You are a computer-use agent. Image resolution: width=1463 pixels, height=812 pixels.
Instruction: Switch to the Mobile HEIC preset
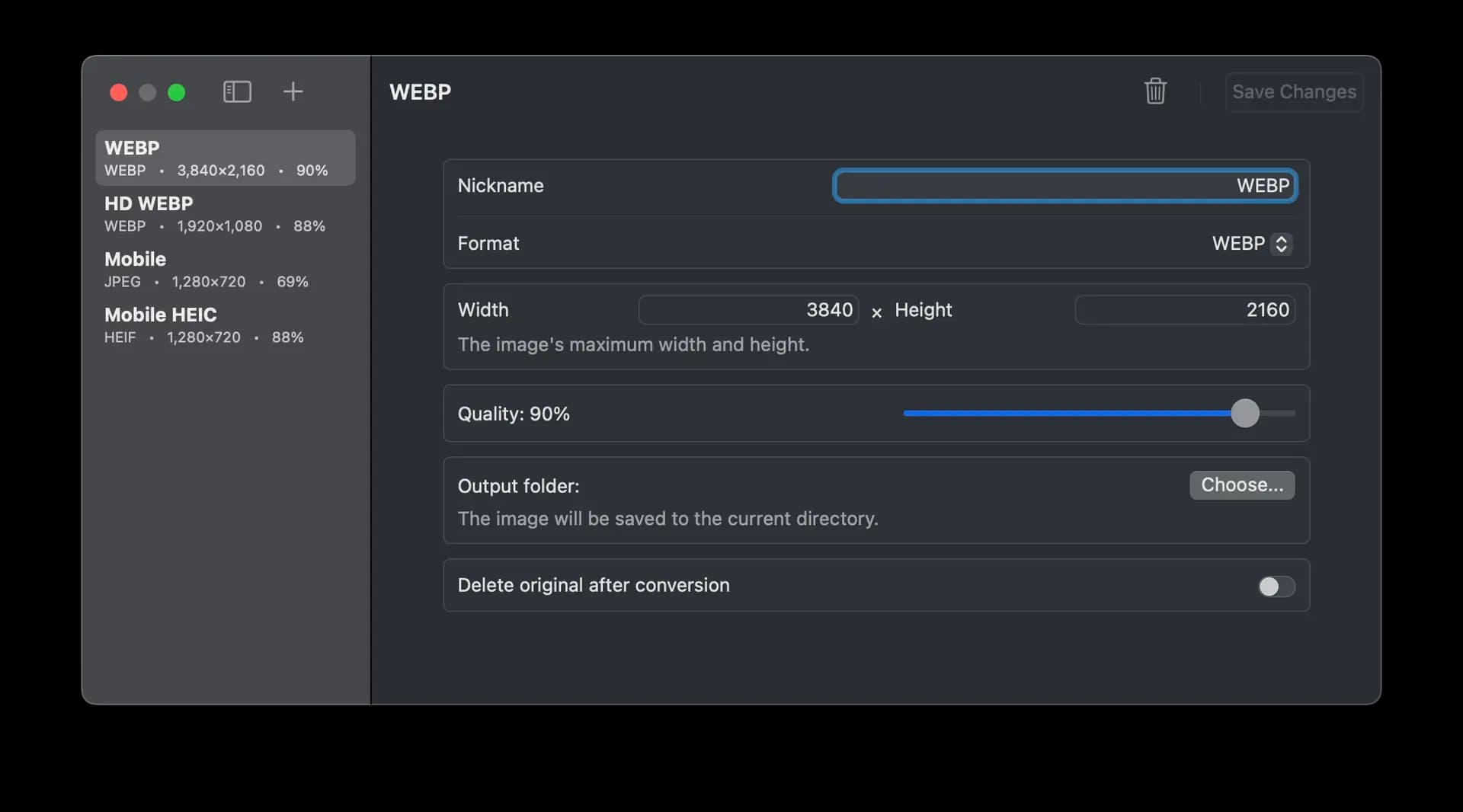[225, 325]
